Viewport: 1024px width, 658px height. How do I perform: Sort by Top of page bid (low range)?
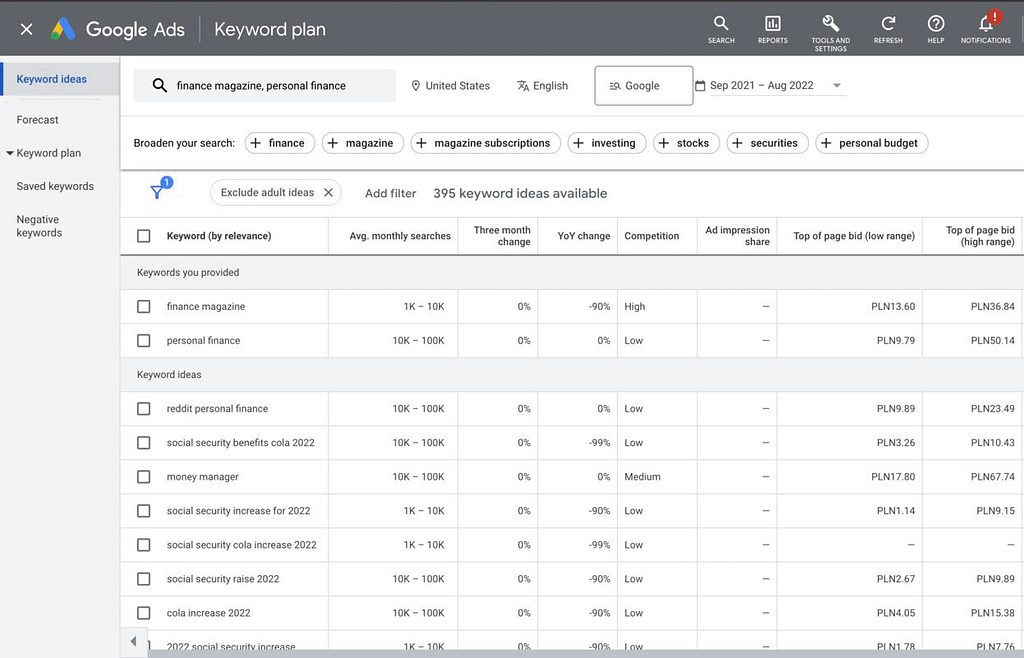click(854, 236)
